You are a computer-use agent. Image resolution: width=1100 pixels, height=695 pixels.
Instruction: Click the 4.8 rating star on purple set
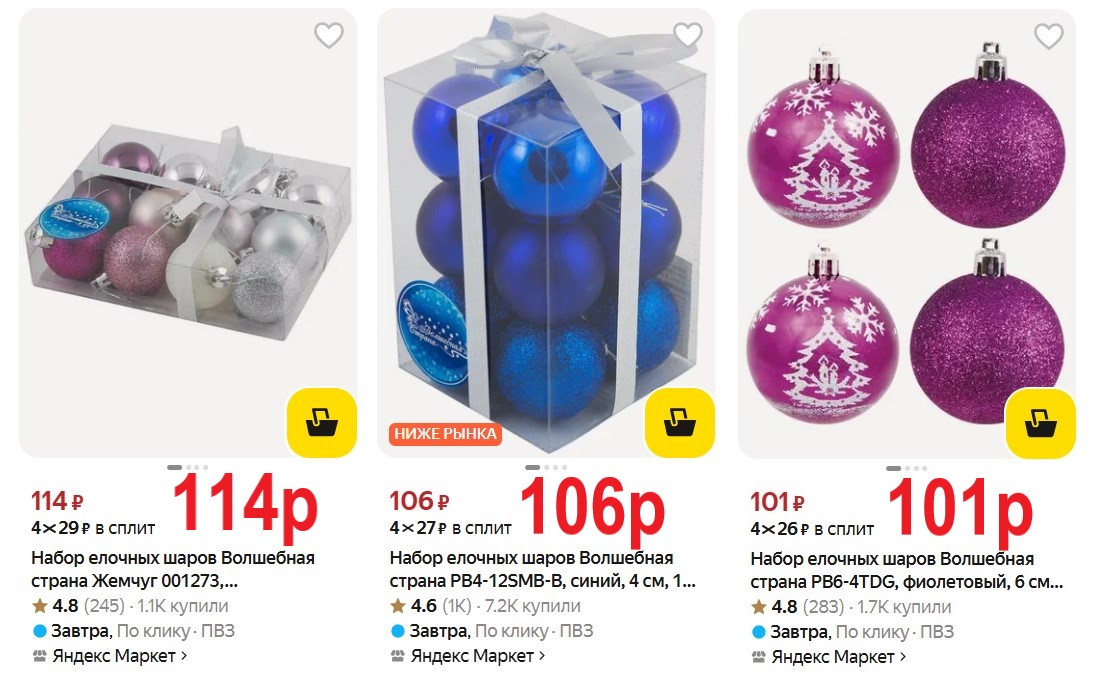pyautogui.click(x=758, y=607)
